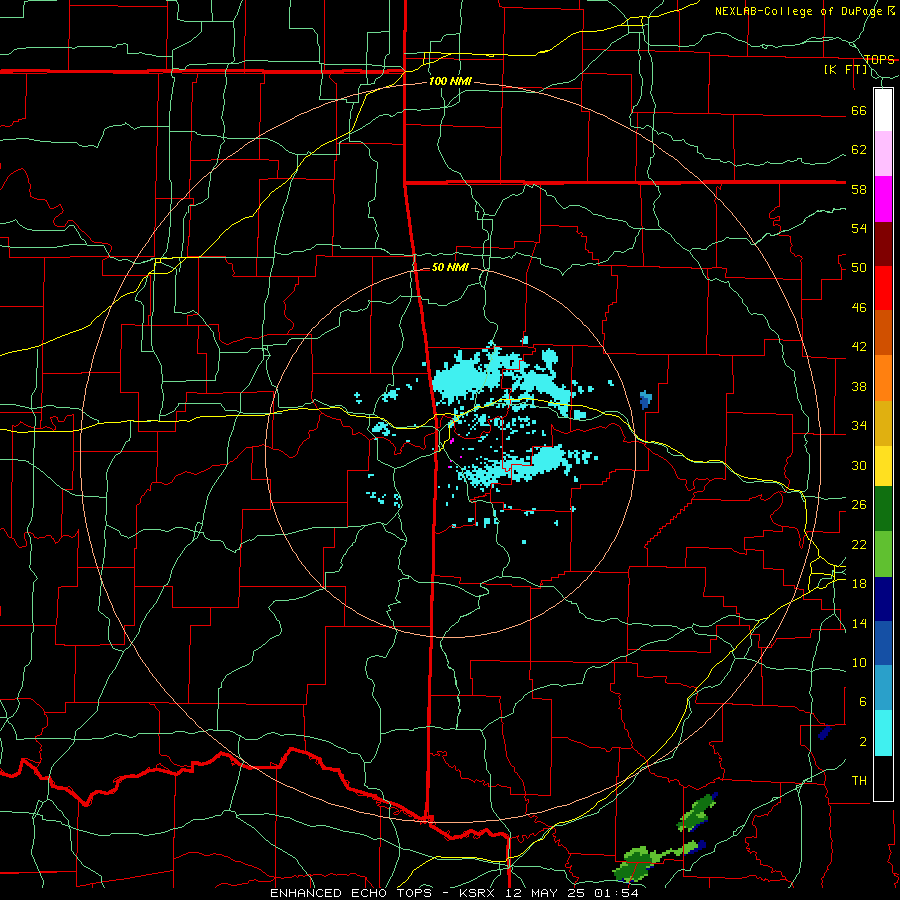The image size is (900, 900).
Task: Click the legend value '30'
Action: pos(859,465)
